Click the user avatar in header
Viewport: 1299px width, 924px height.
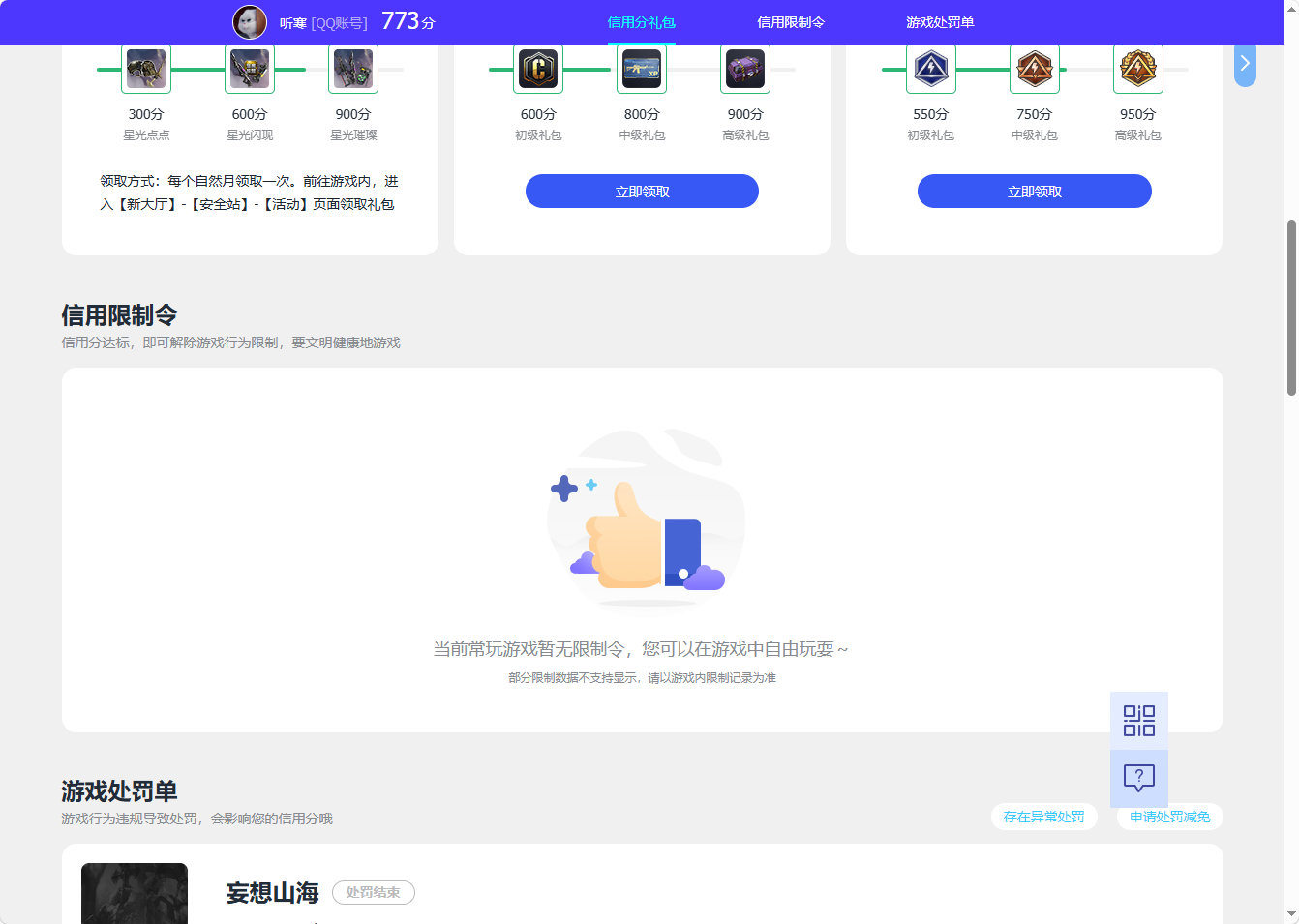pyautogui.click(x=250, y=22)
